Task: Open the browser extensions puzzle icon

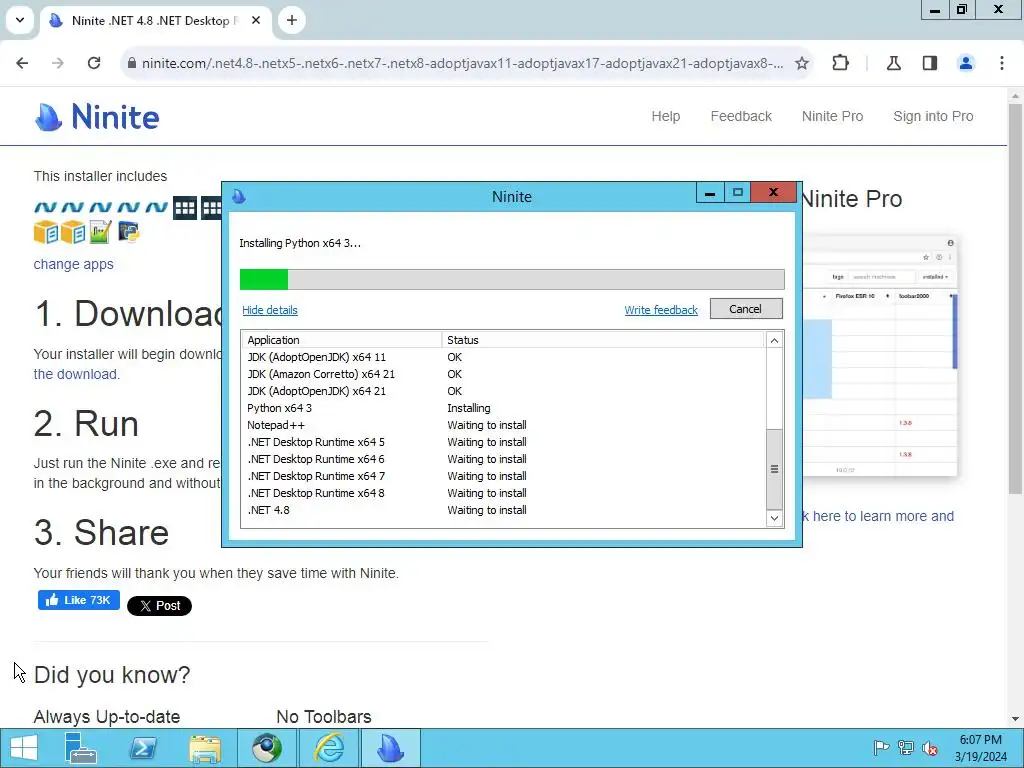Action: coord(840,63)
